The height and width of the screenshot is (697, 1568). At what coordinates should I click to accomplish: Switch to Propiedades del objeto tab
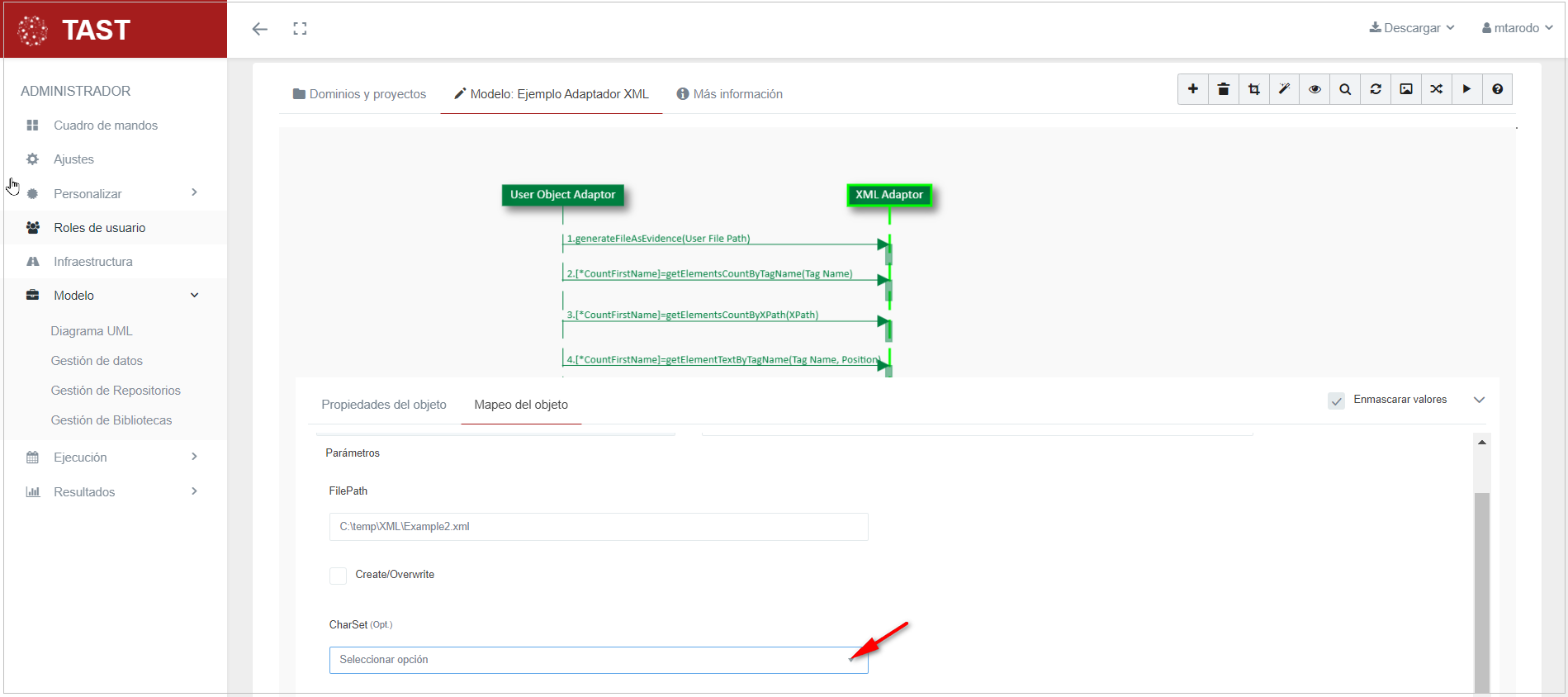[x=383, y=405]
